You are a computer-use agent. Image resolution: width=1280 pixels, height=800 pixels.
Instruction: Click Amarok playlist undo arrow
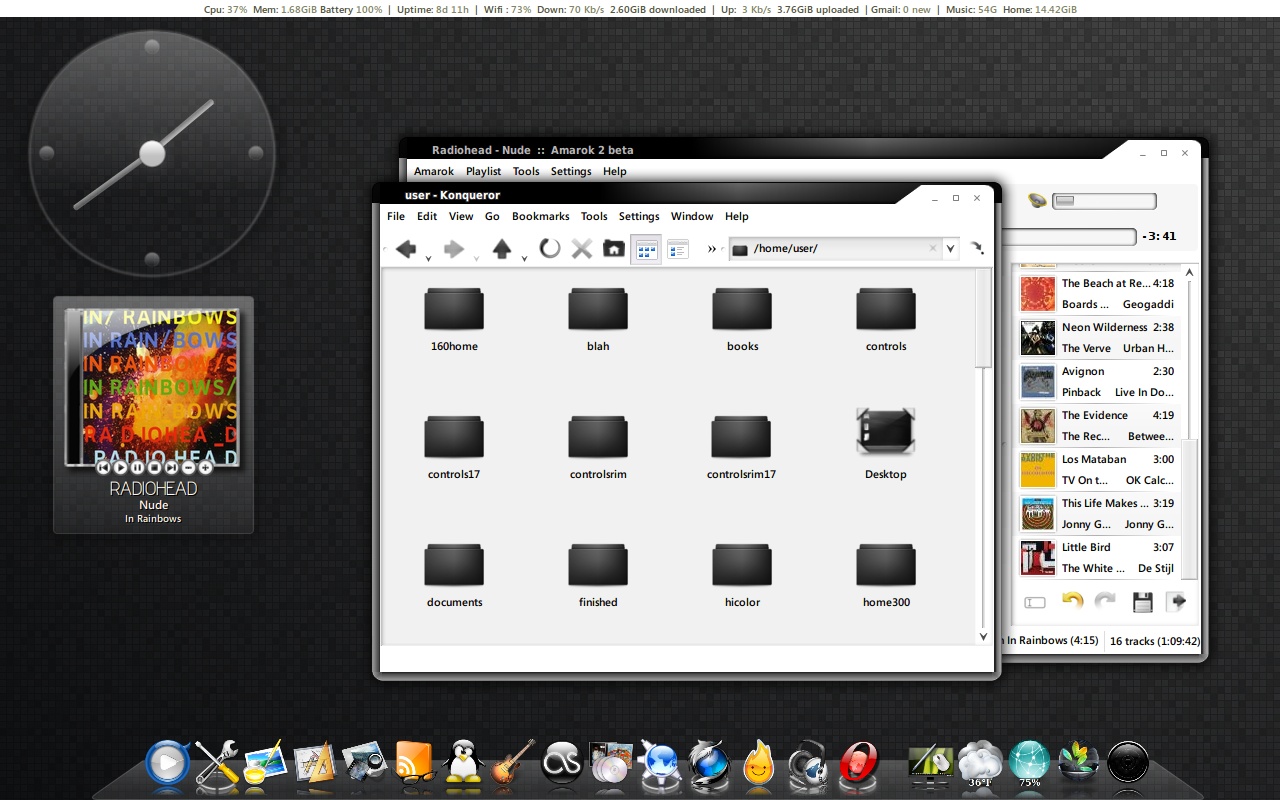[x=1072, y=601]
